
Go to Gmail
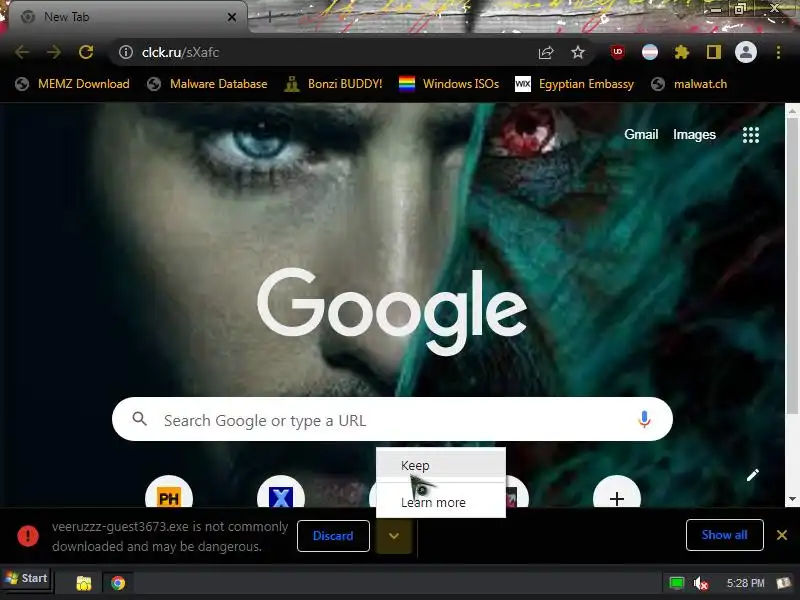(641, 134)
